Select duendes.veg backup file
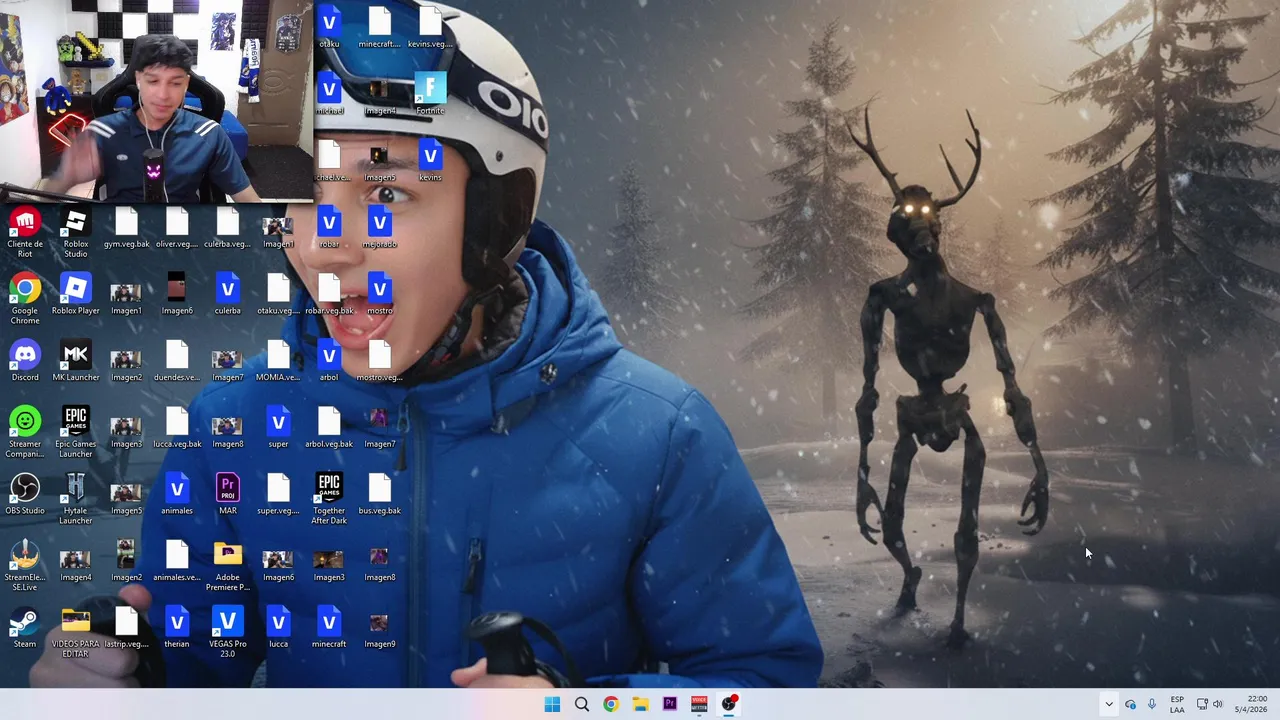The width and height of the screenshot is (1280, 720). 177,361
